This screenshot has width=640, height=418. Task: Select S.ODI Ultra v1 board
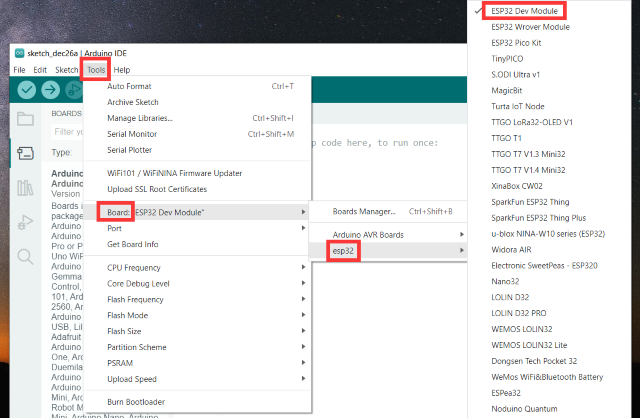pos(549,75)
